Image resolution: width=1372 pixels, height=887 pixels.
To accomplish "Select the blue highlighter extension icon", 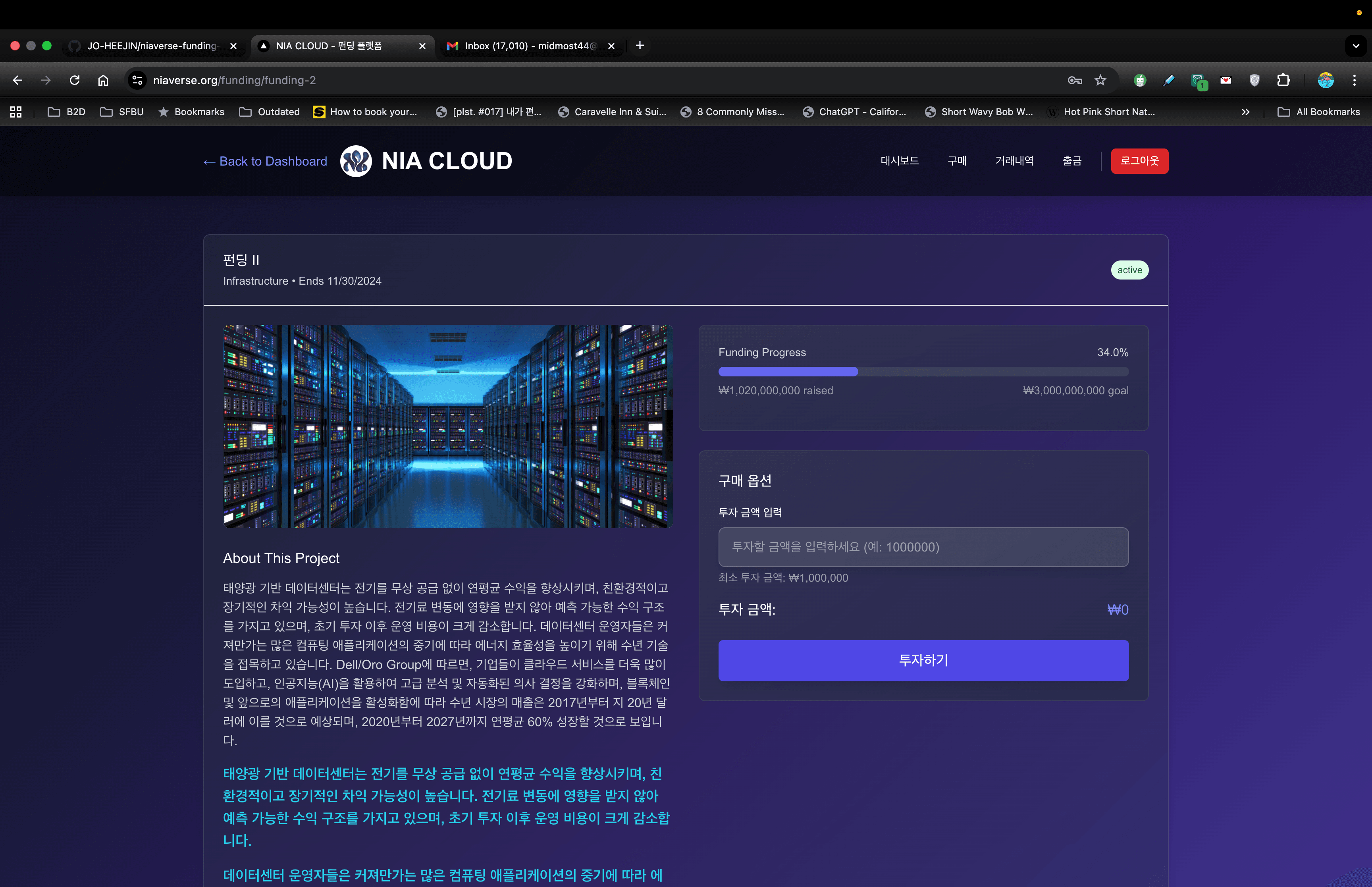I will click(x=1168, y=80).
